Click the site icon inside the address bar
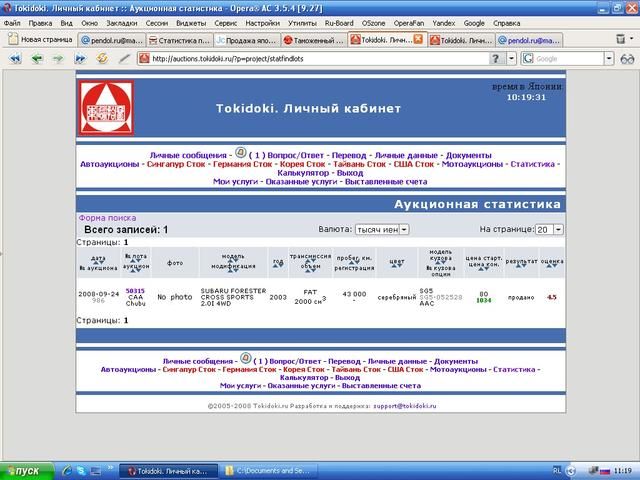Viewport: 640px width, 480px height. [144, 59]
